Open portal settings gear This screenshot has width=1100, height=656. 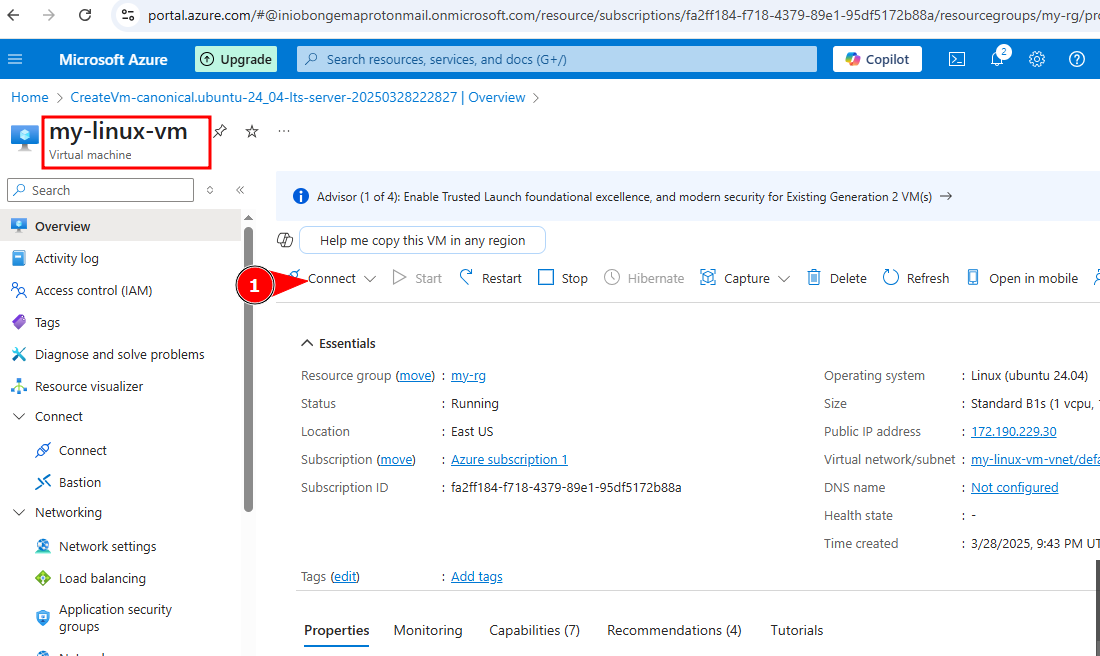(1037, 60)
